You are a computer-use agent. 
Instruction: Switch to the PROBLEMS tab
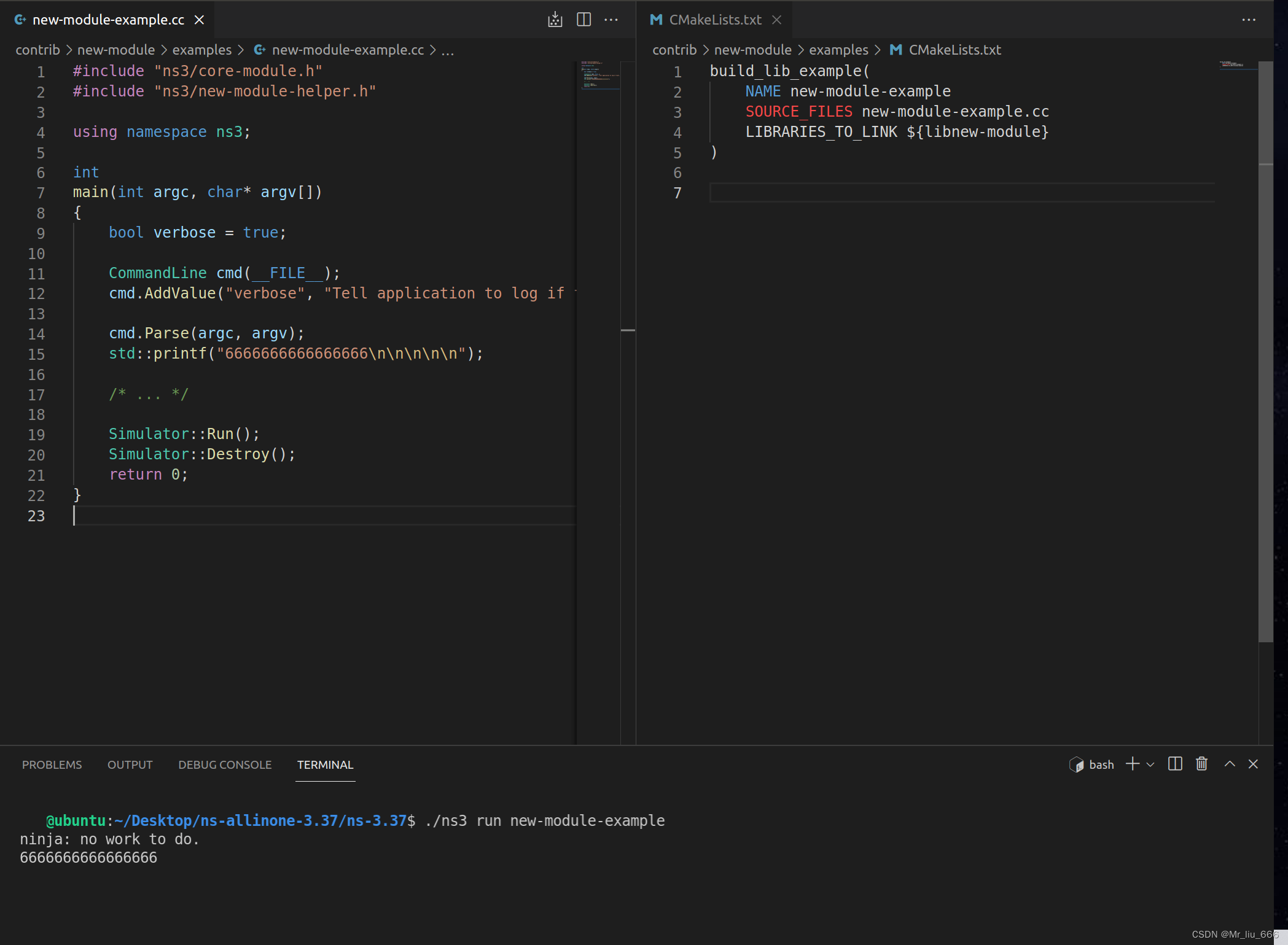(52, 764)
